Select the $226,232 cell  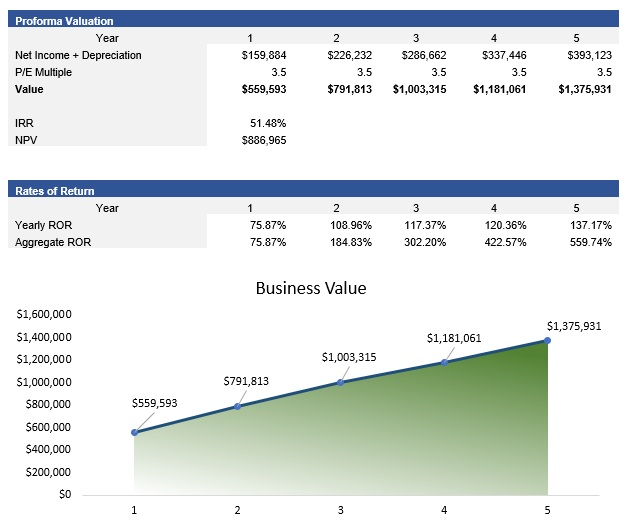coord(350,55)
